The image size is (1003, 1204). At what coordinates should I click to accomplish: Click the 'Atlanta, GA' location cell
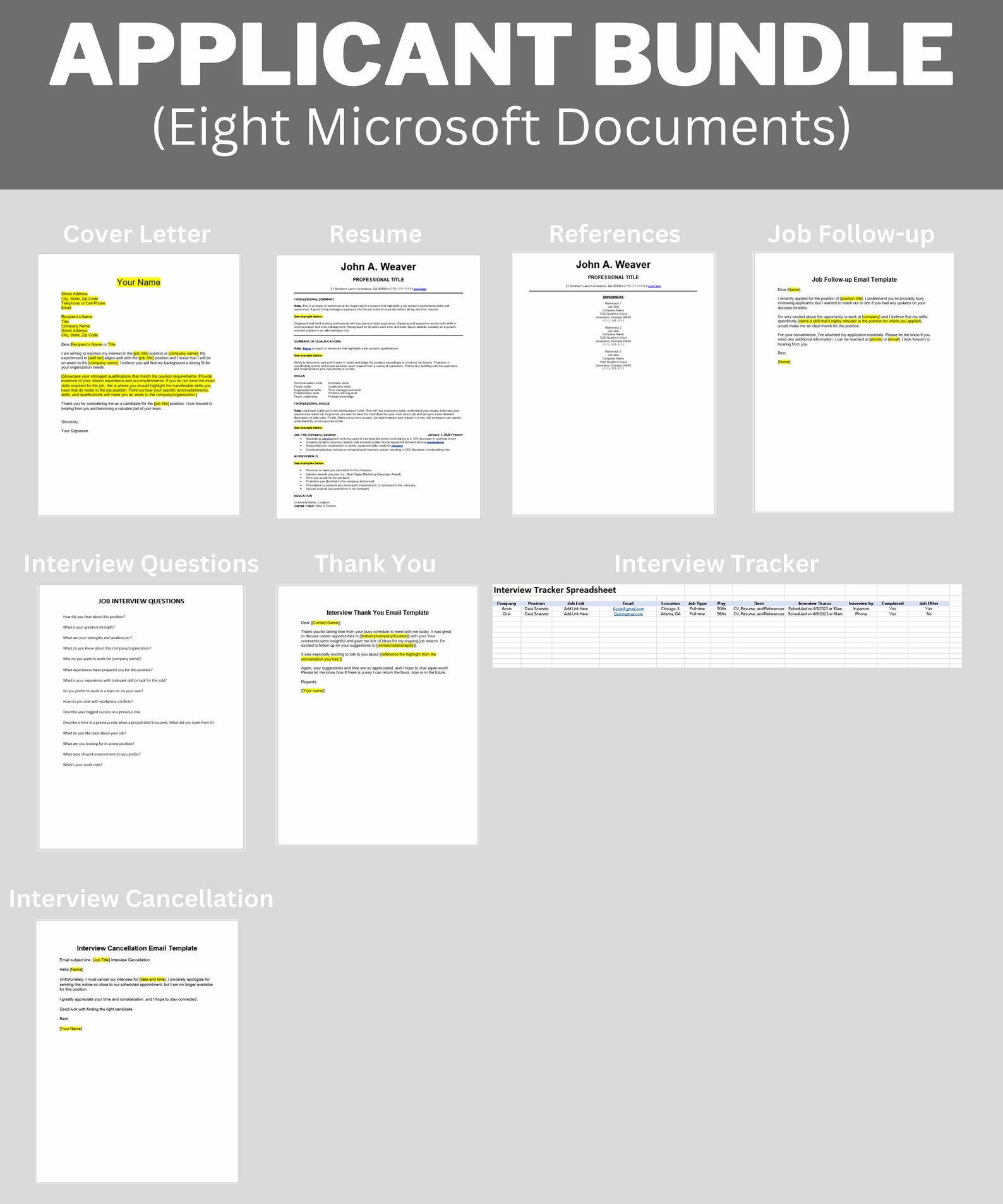point(671,614)
